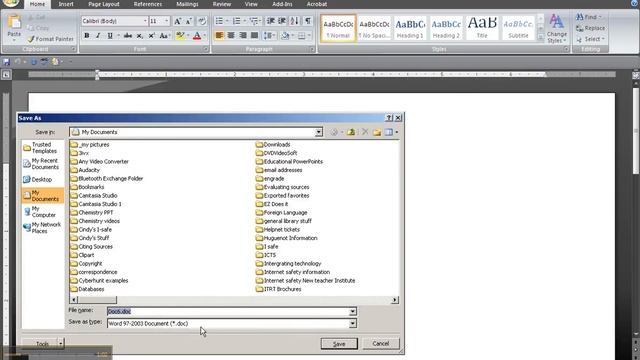This screenshot has width=640, height=360.
Task: Select the ITRT Brochures folder
Action: click(x=279, y=289)
